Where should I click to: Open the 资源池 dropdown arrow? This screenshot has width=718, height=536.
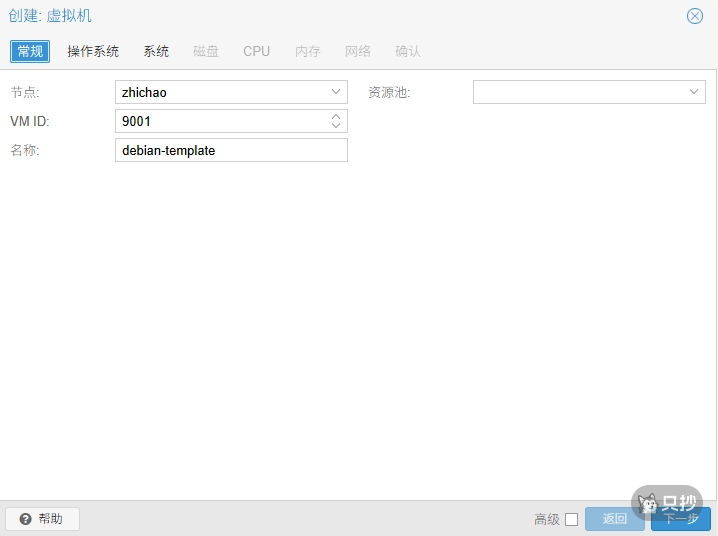(x=694, y=92)
